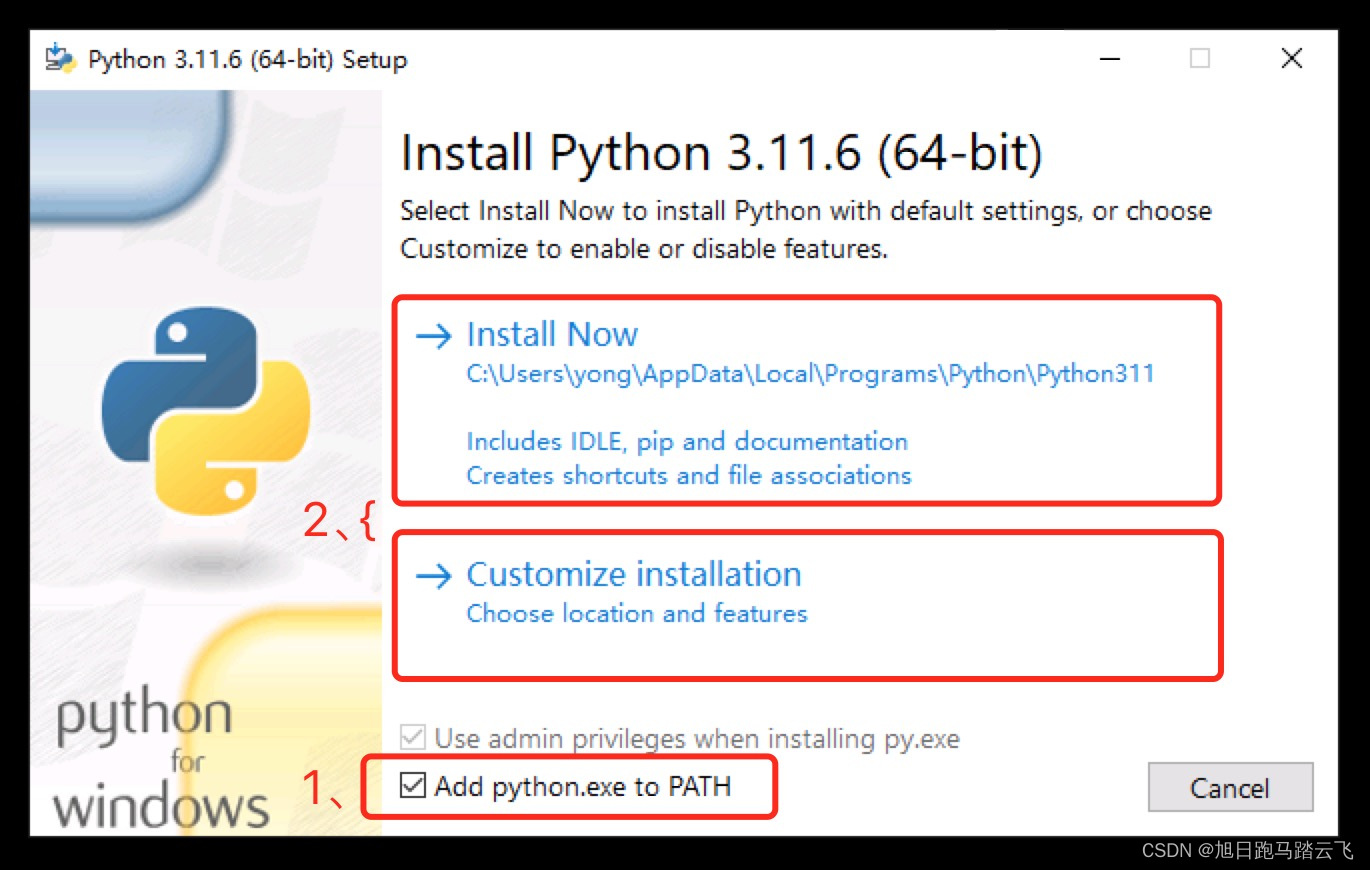Click the Cancel button
The width and height of the screenshot is (1370, 870).
[x=1230, y=788]
